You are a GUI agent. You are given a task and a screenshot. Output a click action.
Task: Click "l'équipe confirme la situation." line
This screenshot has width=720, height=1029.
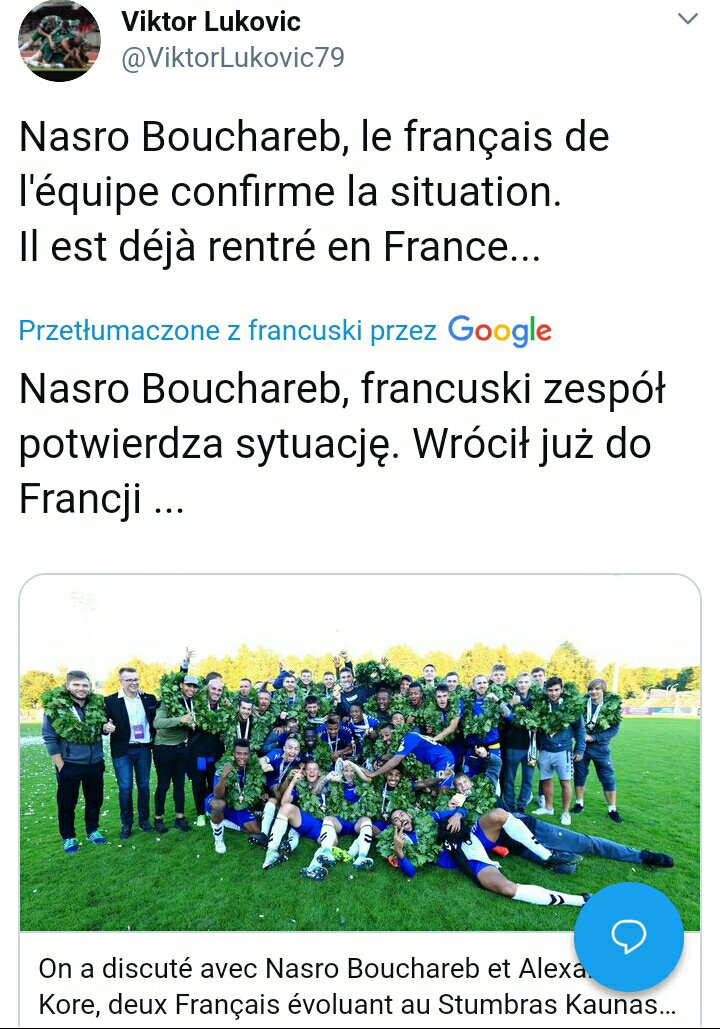click(290, 192)
